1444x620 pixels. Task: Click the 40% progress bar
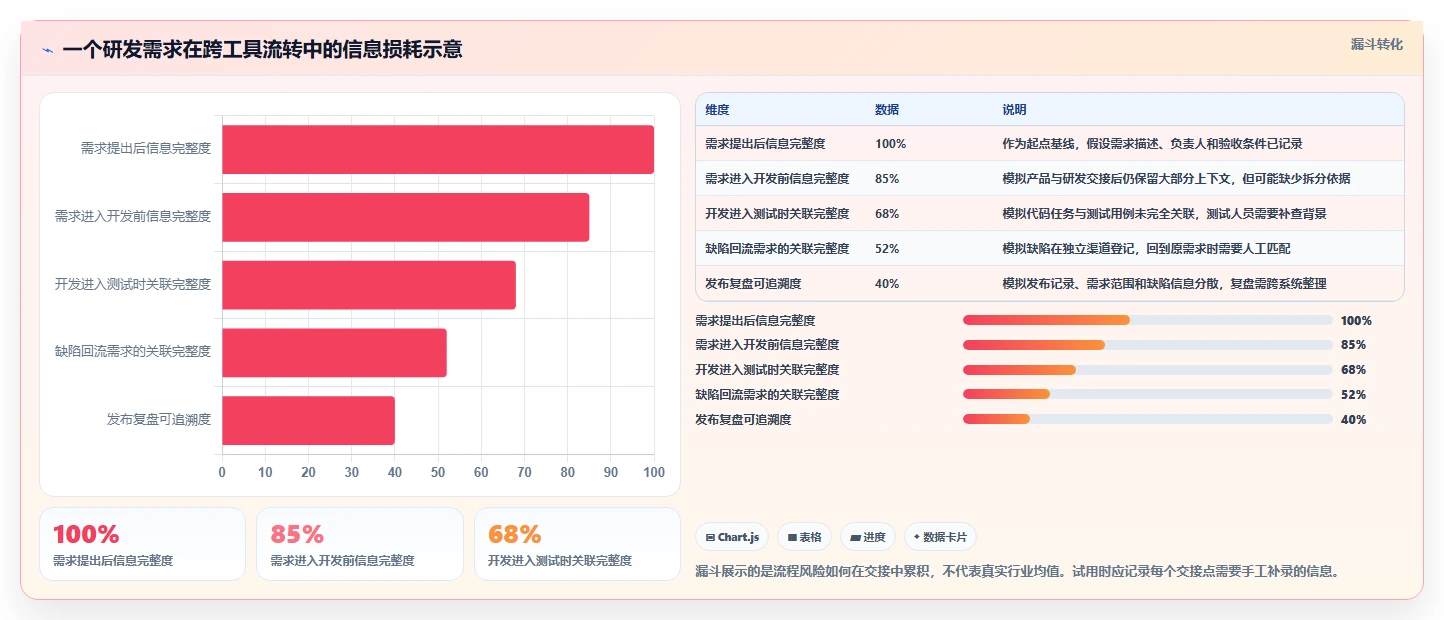(x=1147, y=420)
